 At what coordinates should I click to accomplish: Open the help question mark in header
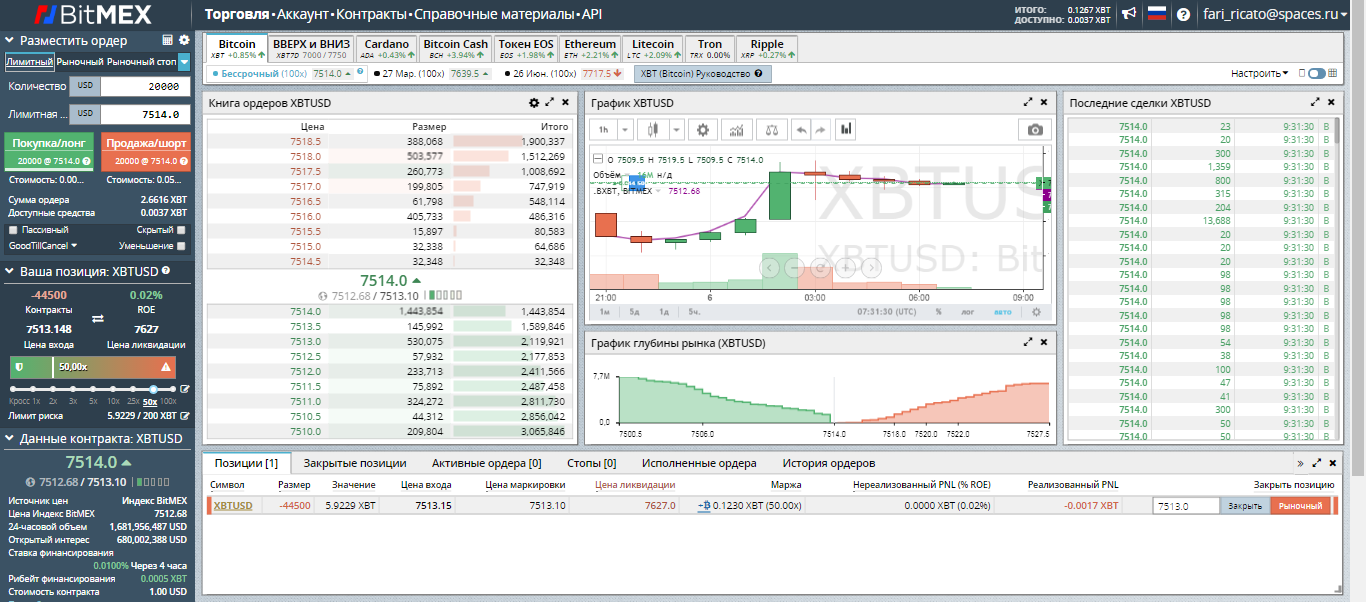click(x=1184, y=15)
